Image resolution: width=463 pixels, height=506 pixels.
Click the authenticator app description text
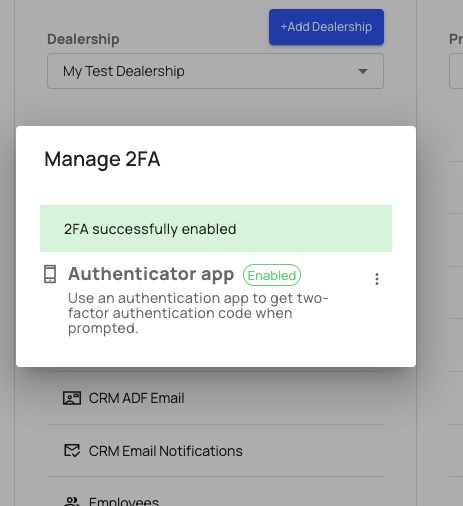[198, 313]
